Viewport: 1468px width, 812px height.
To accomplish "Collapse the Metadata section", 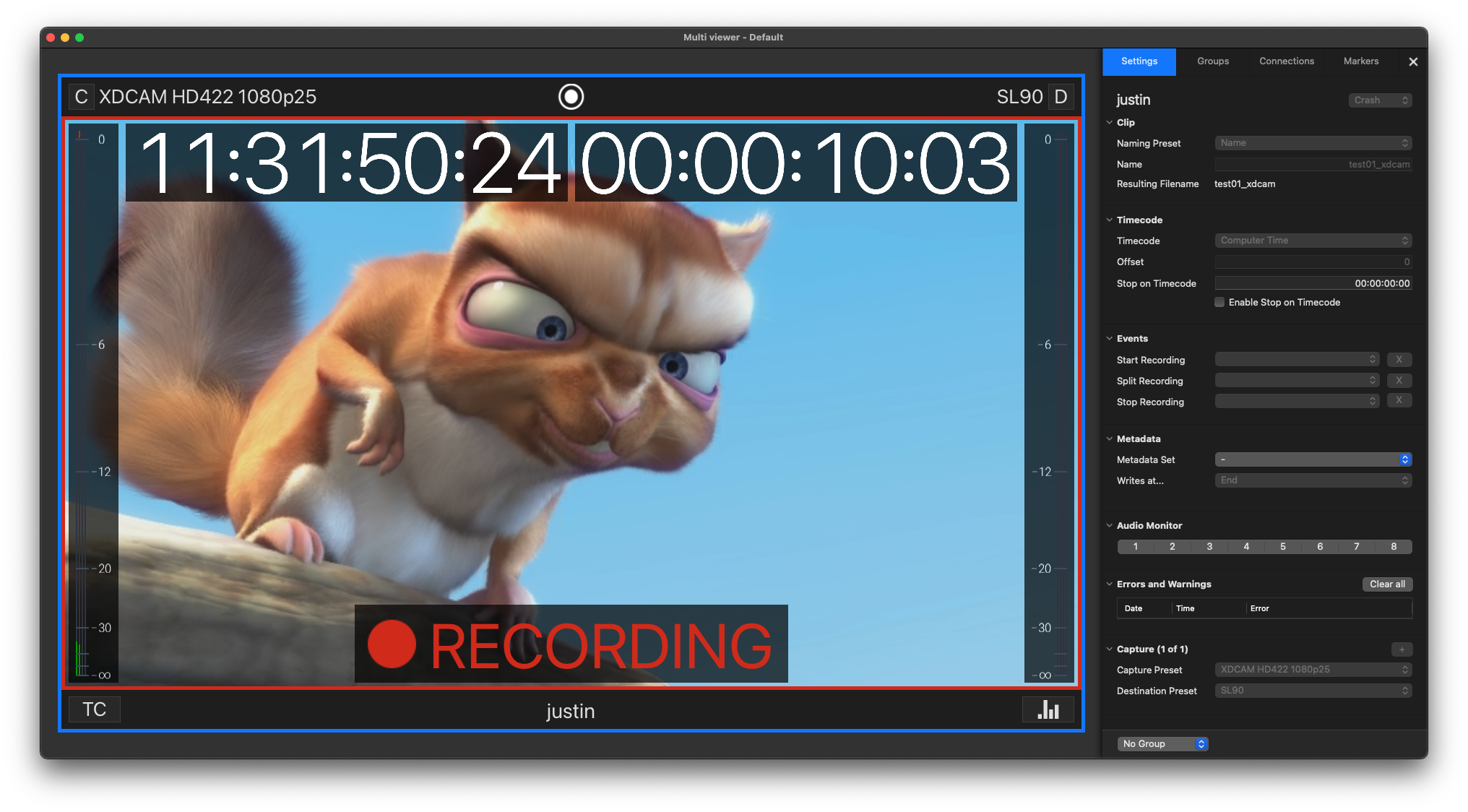I will click(x=1110, y=439).
